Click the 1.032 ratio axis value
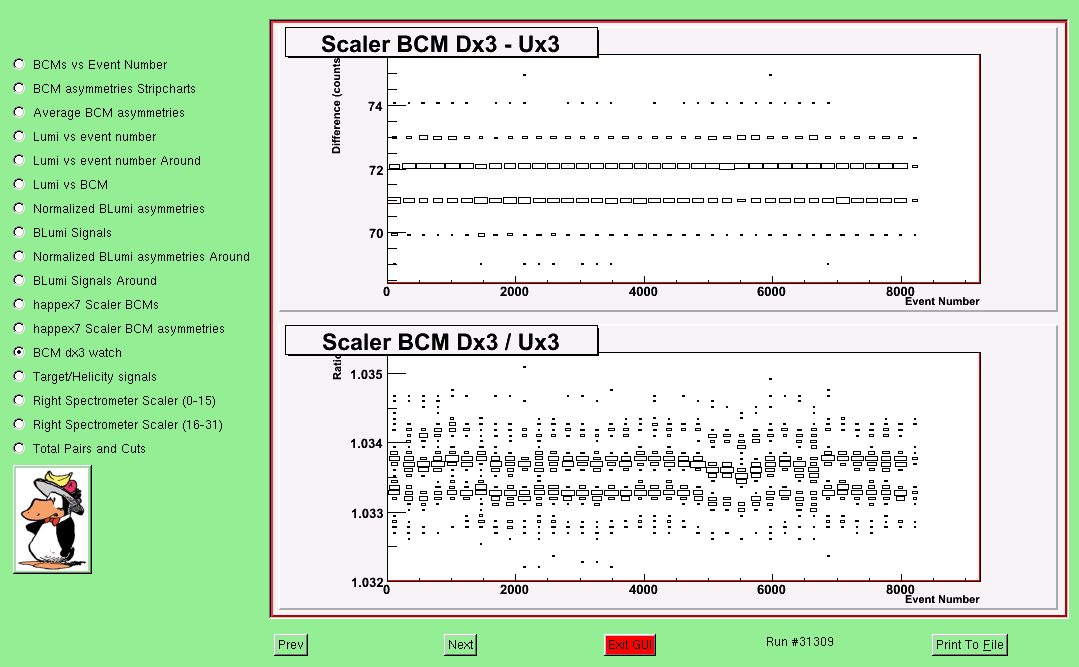The image size is (1079, 667). 366,583
